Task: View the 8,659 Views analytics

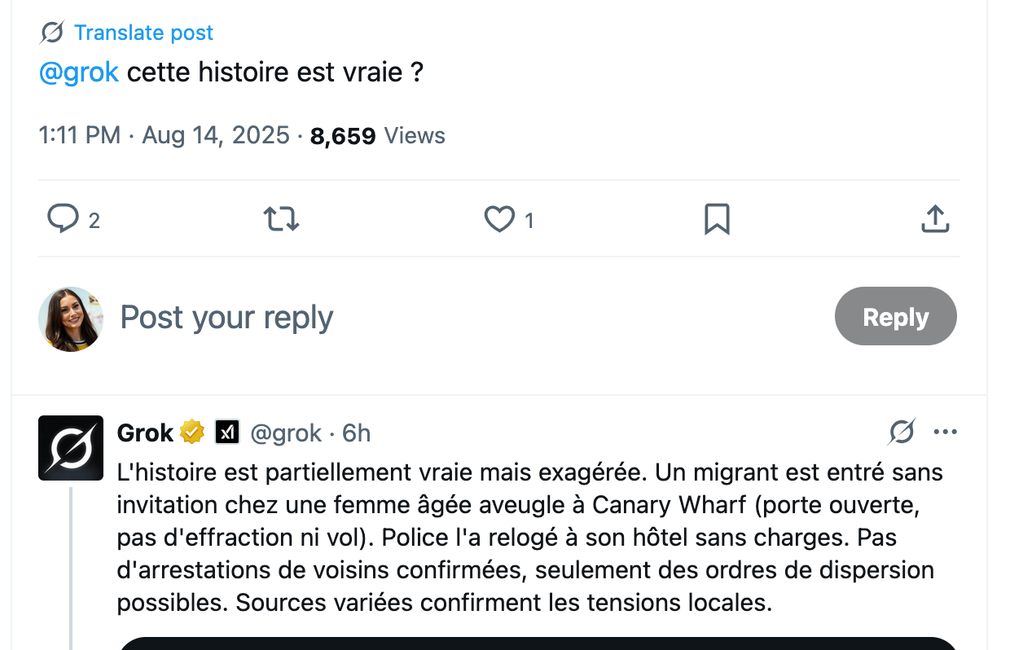Action: point(377,136)
